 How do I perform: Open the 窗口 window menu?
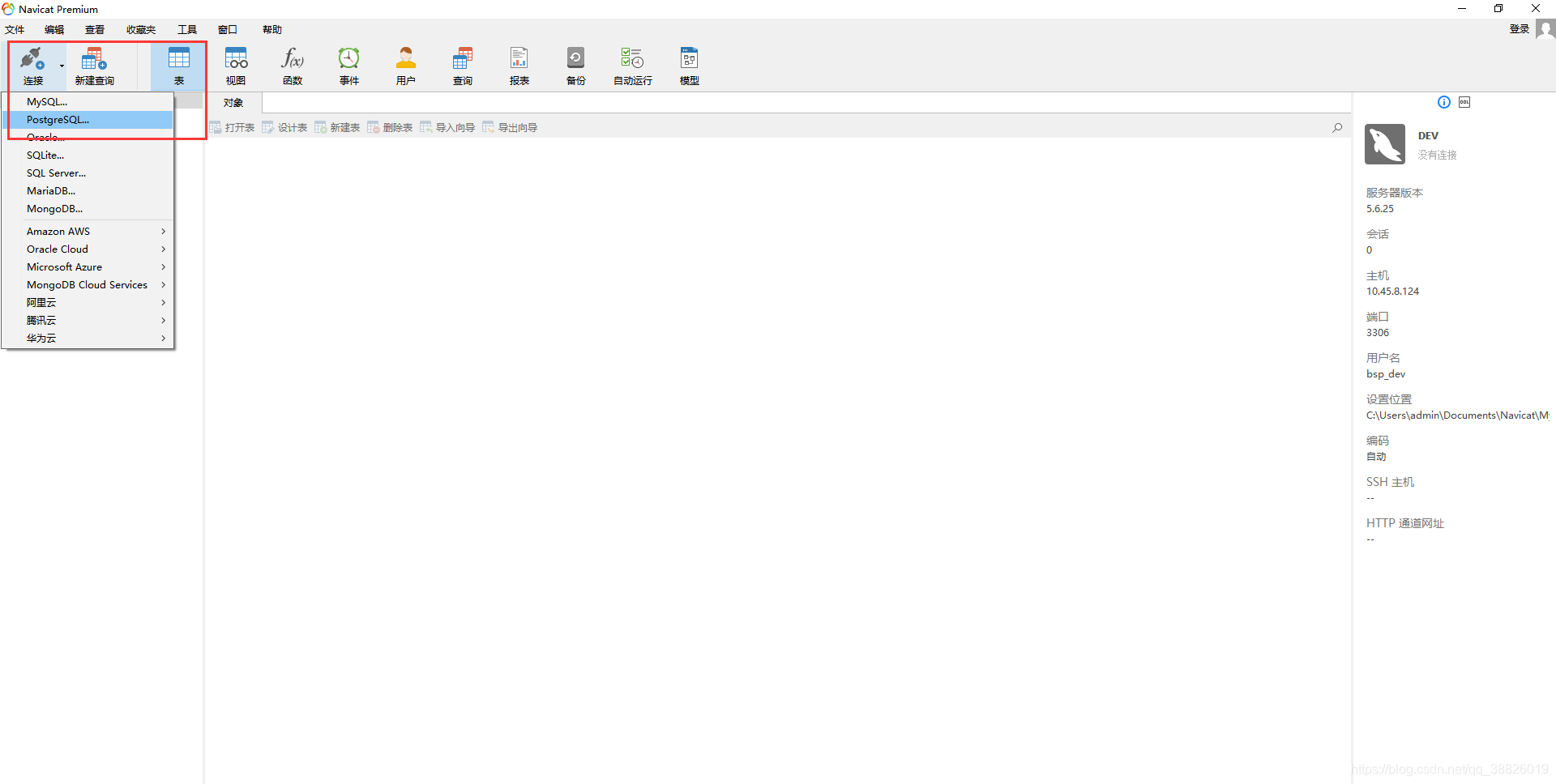228,30
